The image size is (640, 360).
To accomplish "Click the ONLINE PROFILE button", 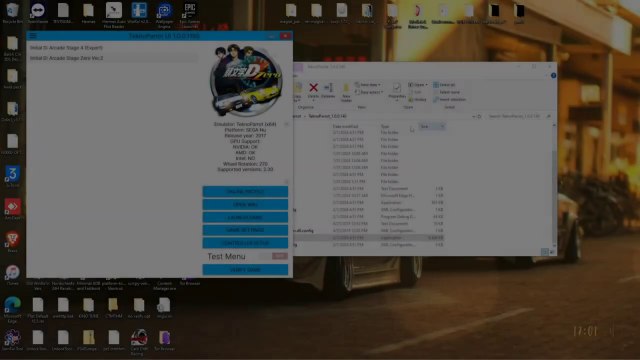I will 245,191.
